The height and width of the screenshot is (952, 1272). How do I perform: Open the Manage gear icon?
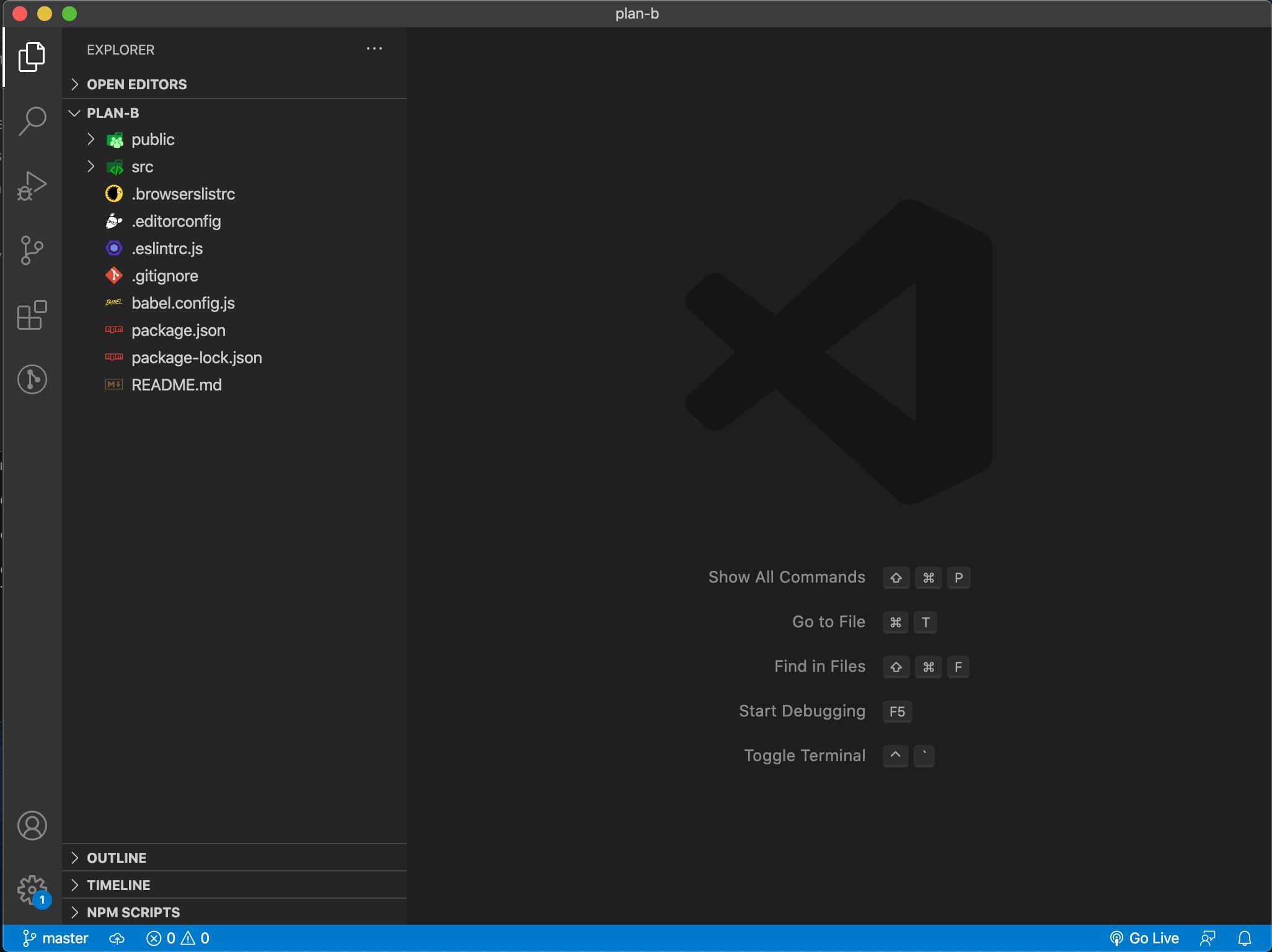(32, 891)
